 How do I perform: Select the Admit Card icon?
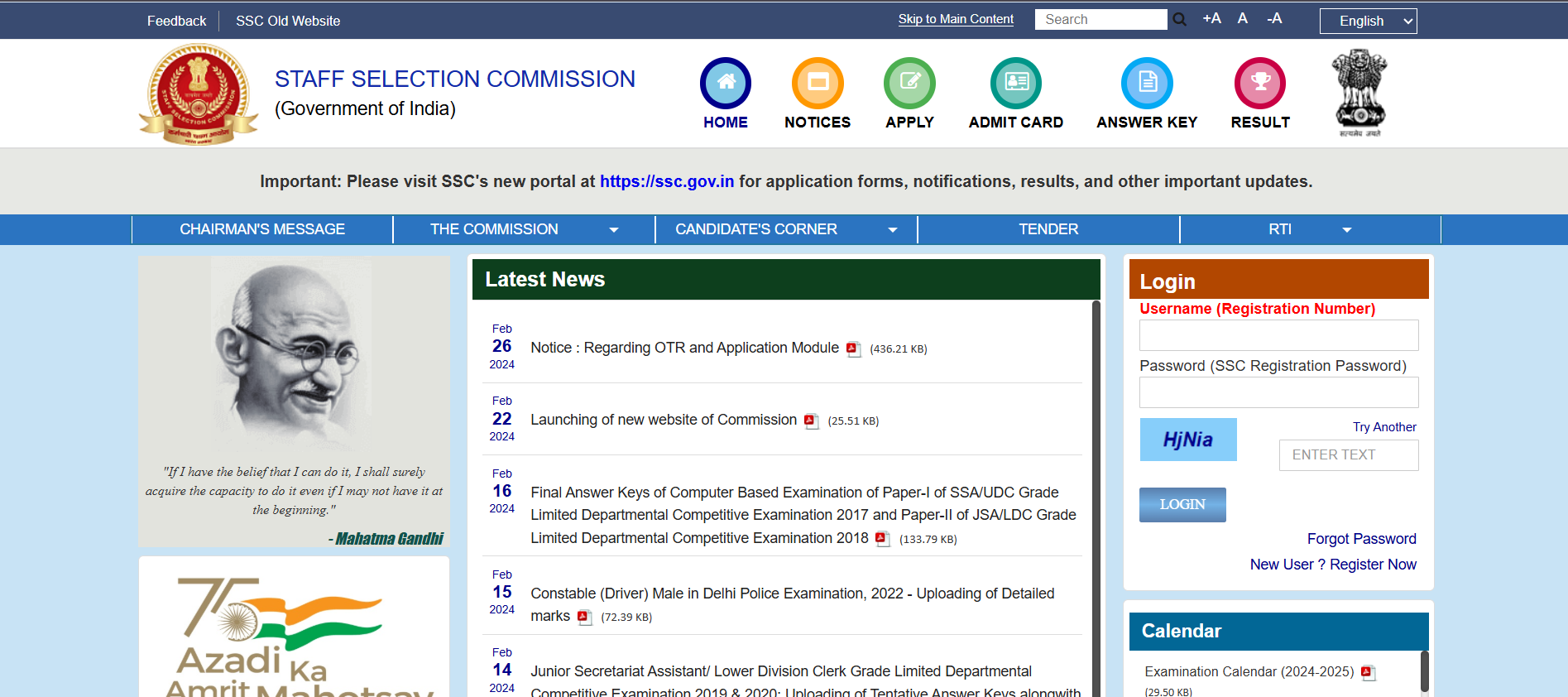1015,84
